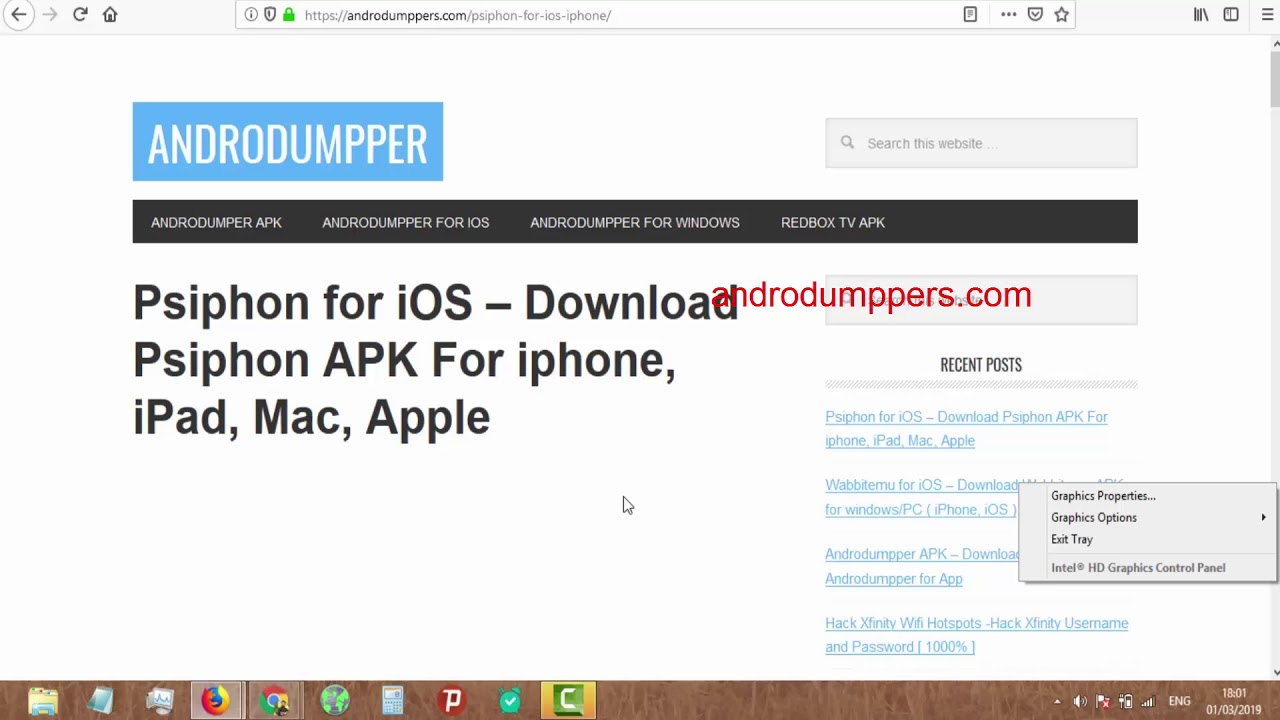This screenshot has width=1280, height=720.
Task: Toggle Reader View icon in address bar
Action: point(970,15)
